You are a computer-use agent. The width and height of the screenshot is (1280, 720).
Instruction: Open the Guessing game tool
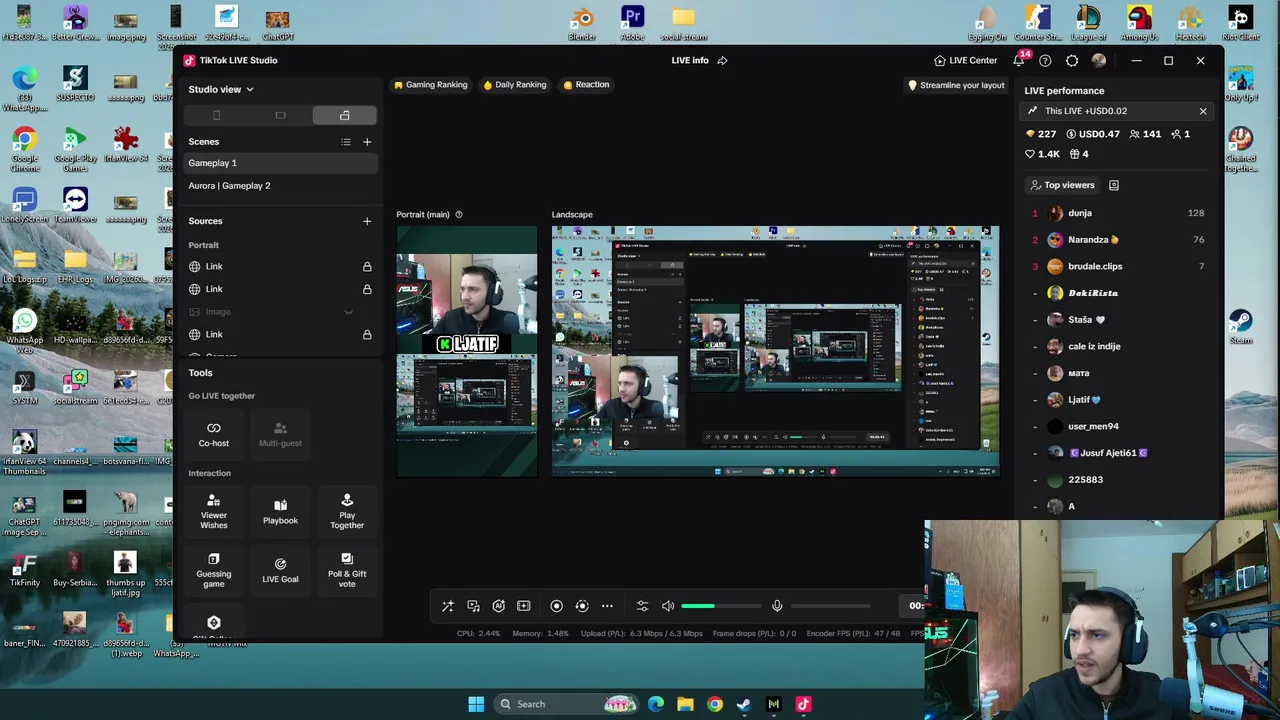tap(213, 570)
